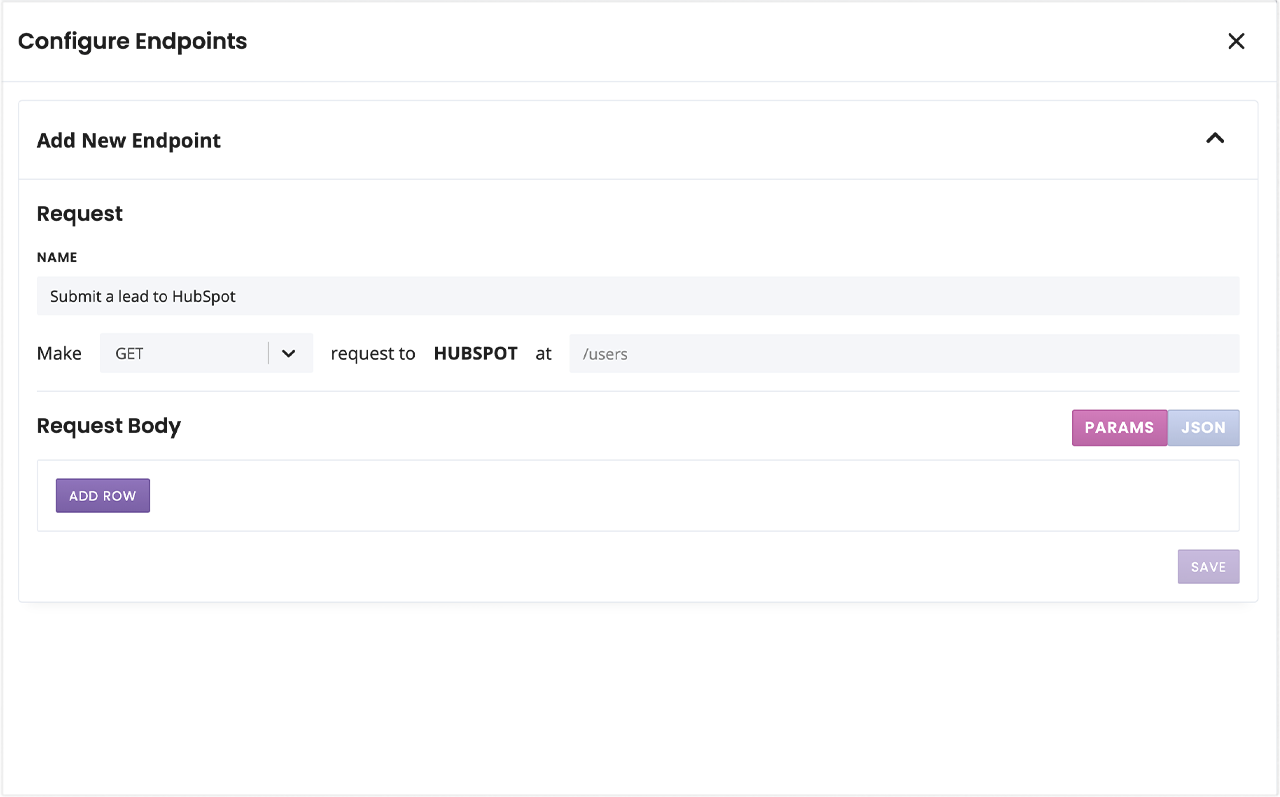Click the Configure Endpoints title
The width and height of the screenshot is (1280, 797).
[x=133, y=41]
